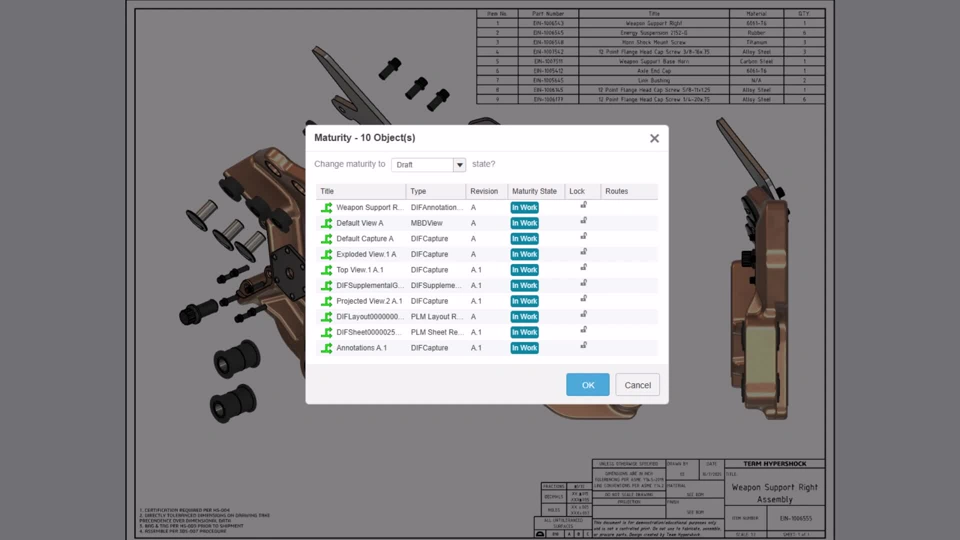Viewport: 960px width, 540px height.
Task: Sort by the Maturity State column header
Action: click(534, 191)
